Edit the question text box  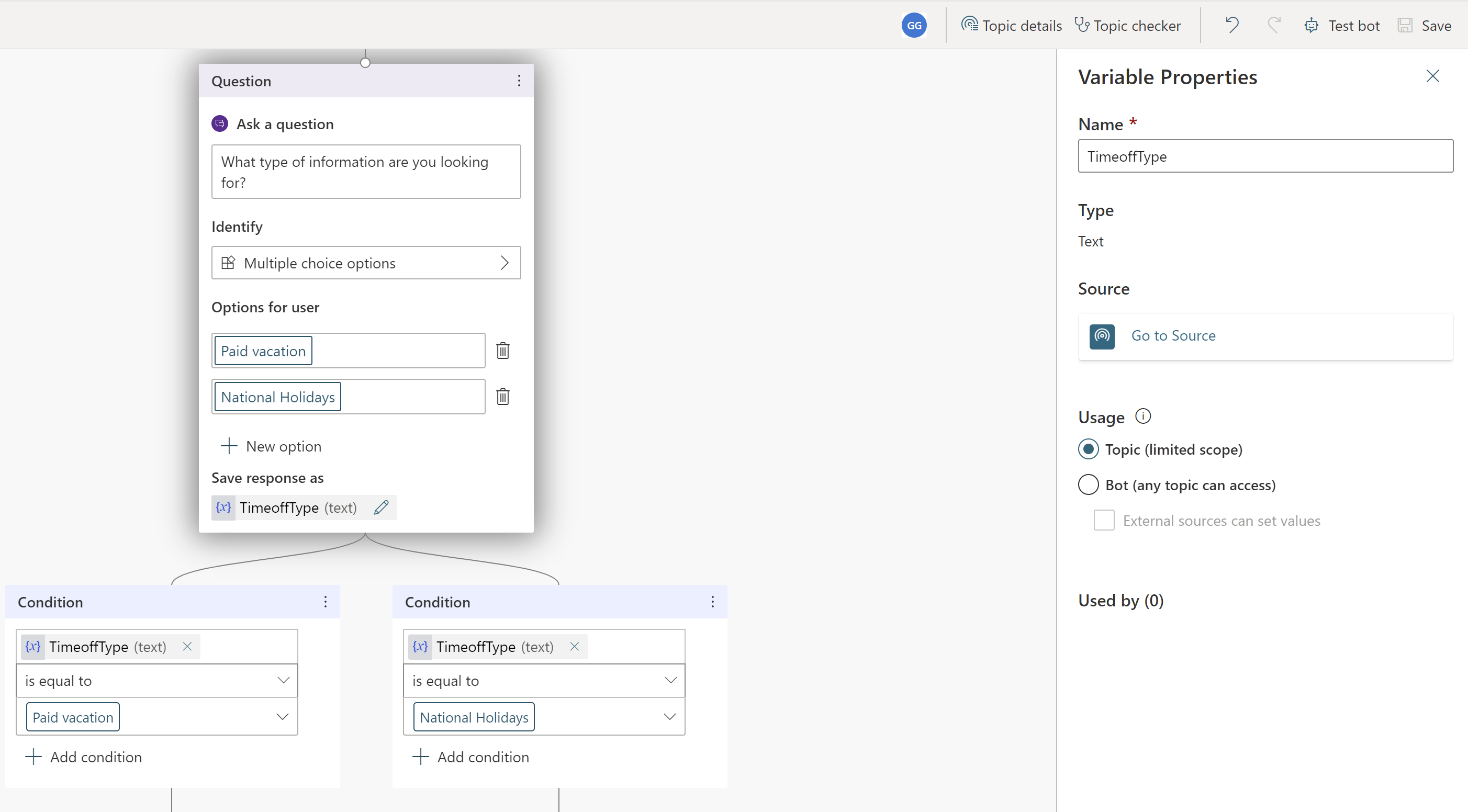click(x=366, y=172)
